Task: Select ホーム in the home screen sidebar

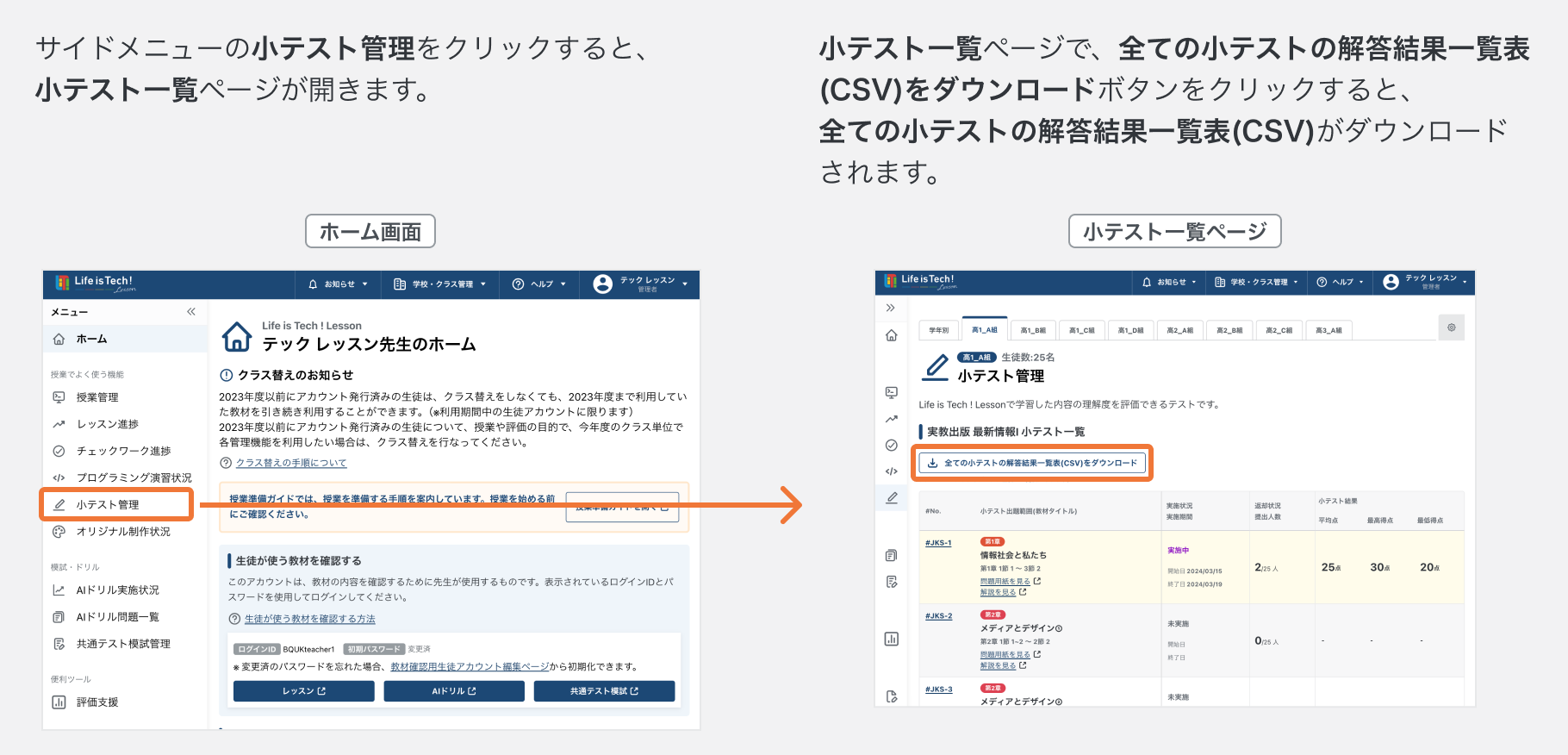Action: [125, 340]
